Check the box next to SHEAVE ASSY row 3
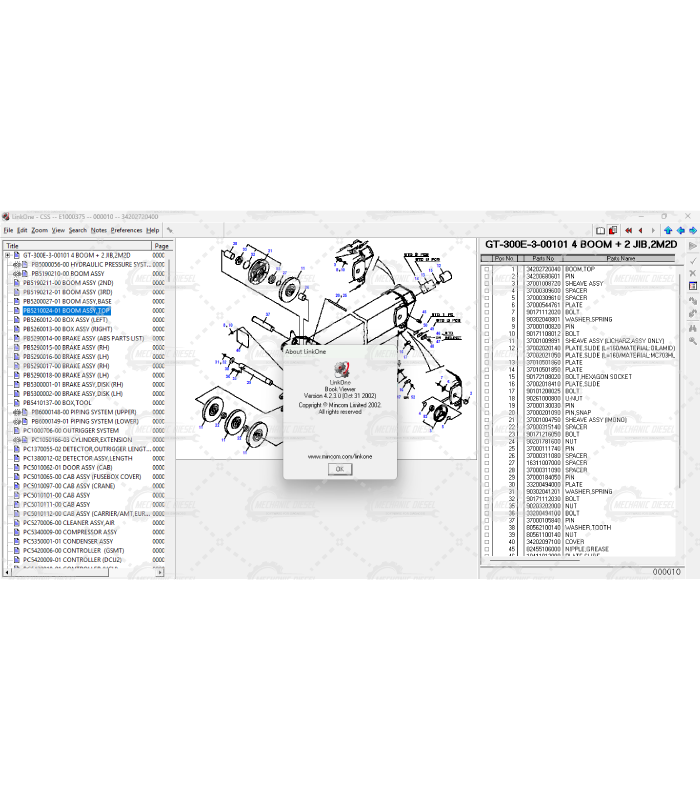The height and width of the screenshot is (800, 700). pyautogui.click(x=487, y=283)
